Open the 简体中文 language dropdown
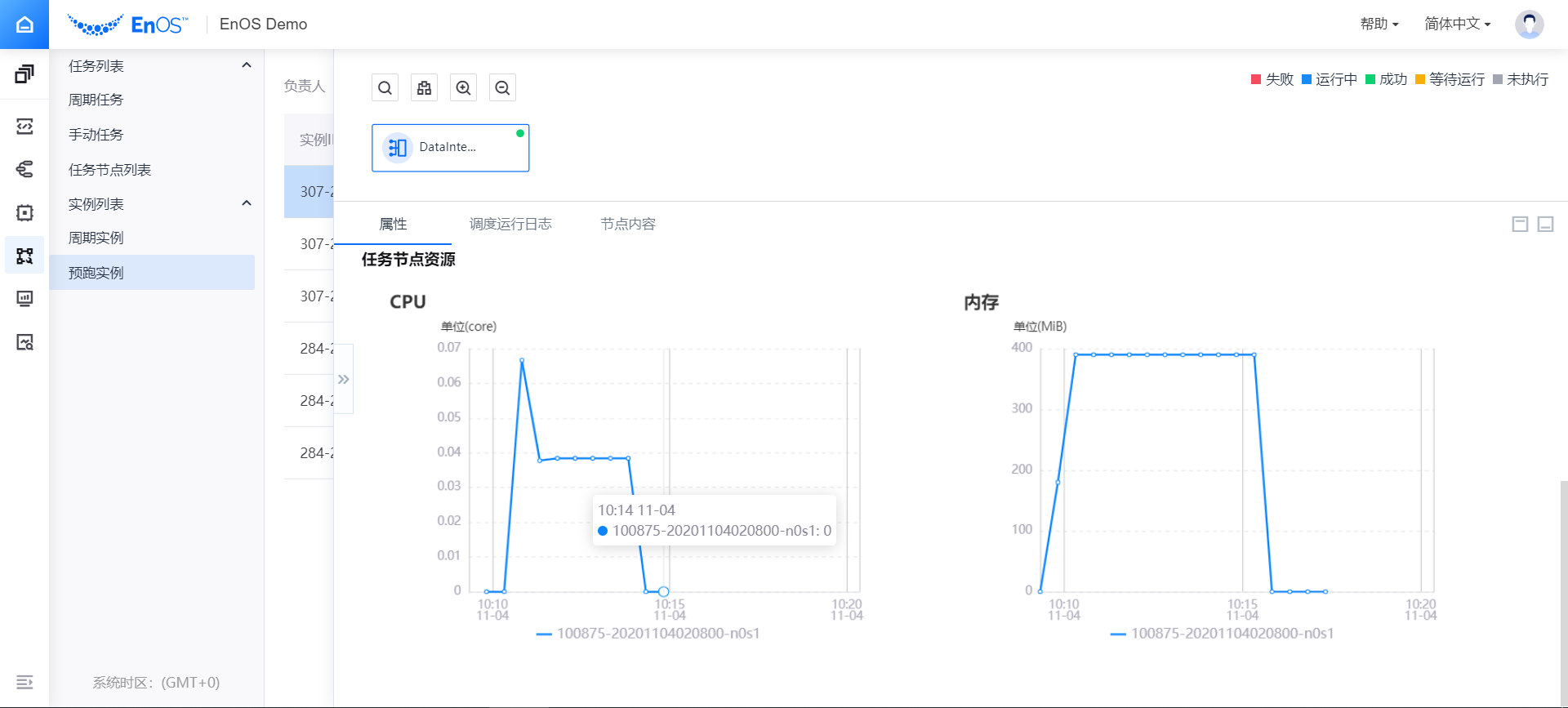Image resolution: width=1568 pixels, height=708 pixels. (x=1457, y=24)
